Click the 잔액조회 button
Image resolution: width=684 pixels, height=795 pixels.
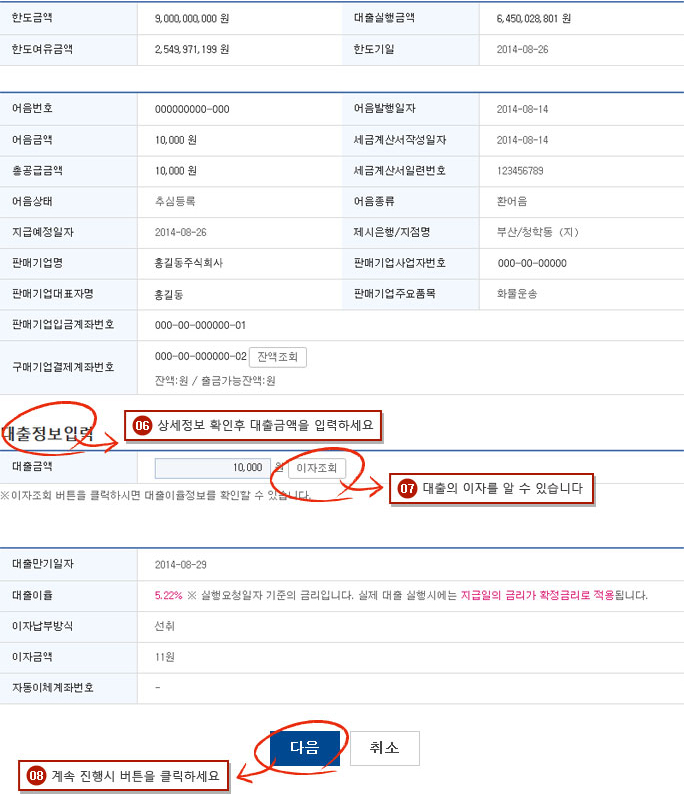[277, 357]
